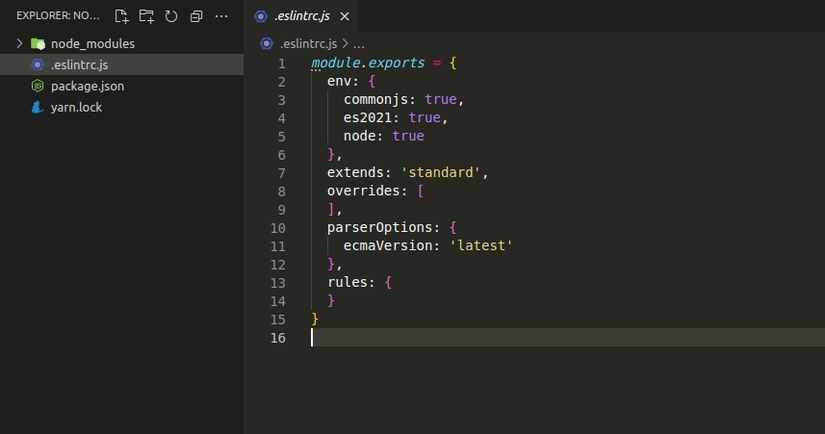Place cursor on 'module' on line 1
The height and width of the screenshot is (434, 825).
tap(335, 63)
